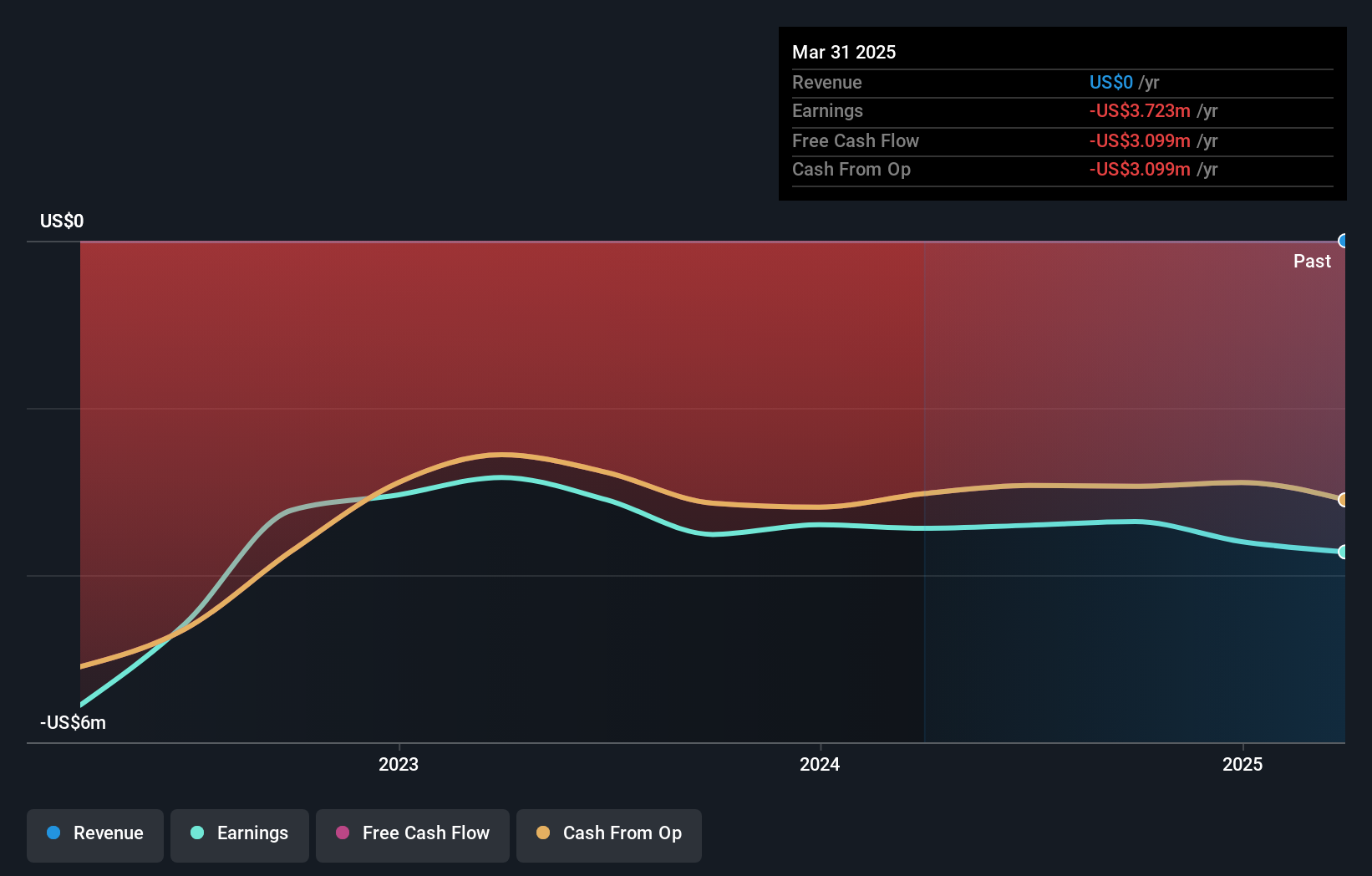Screen dimensions: 1372x876
Task: Click the Free Cash Flow label in tooltip
Action: point(856,140)
